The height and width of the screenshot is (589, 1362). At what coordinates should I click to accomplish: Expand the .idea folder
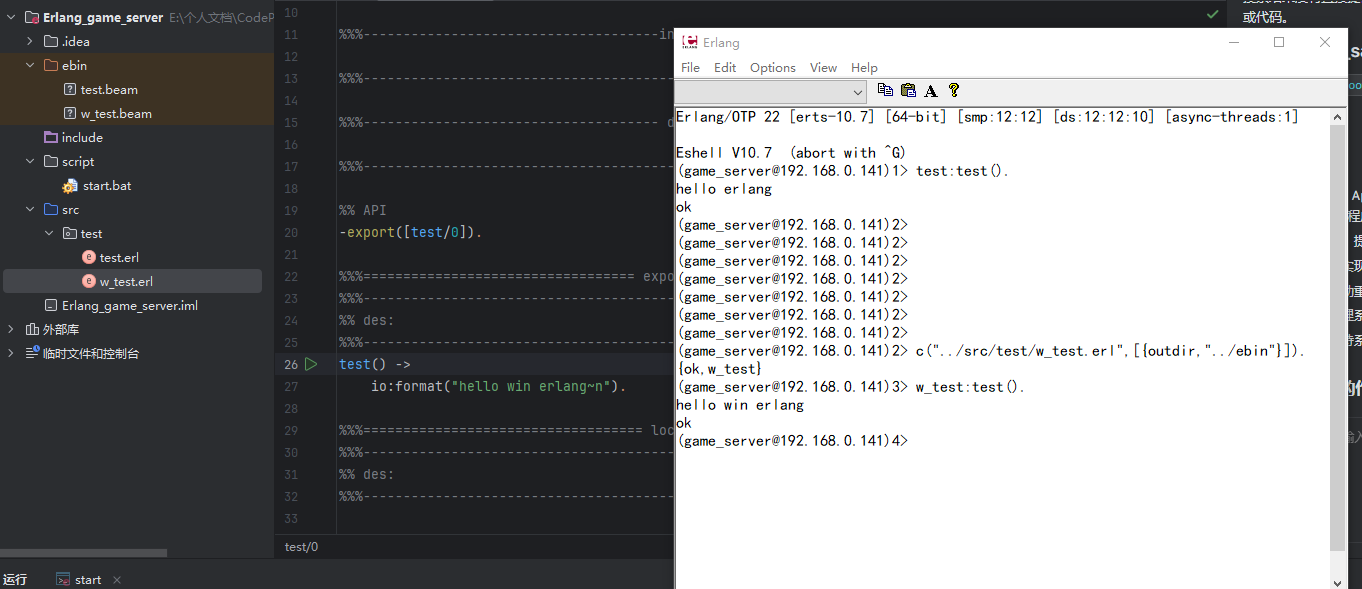coord(30,42)
